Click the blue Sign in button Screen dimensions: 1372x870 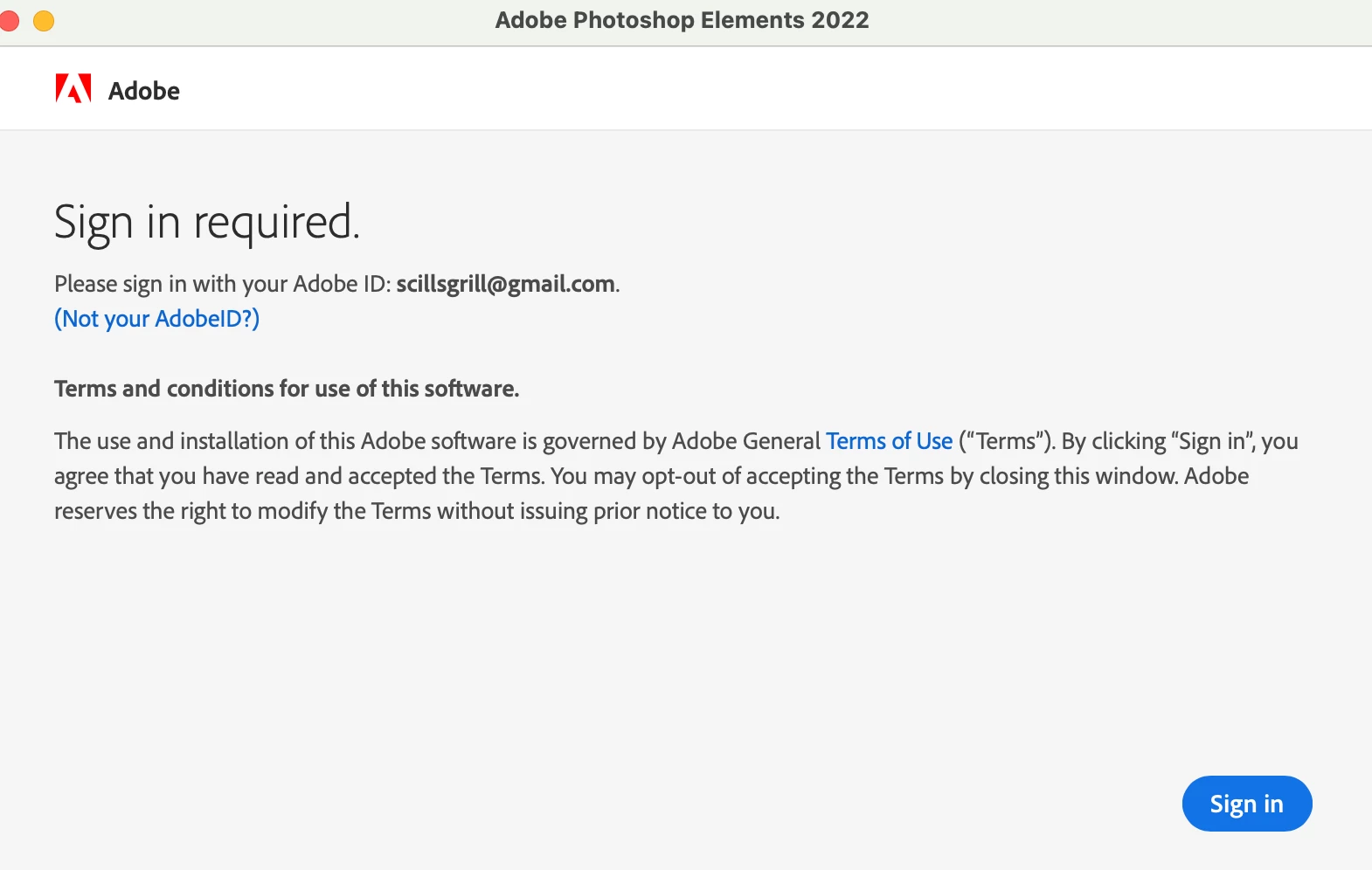pos(1246,804)
